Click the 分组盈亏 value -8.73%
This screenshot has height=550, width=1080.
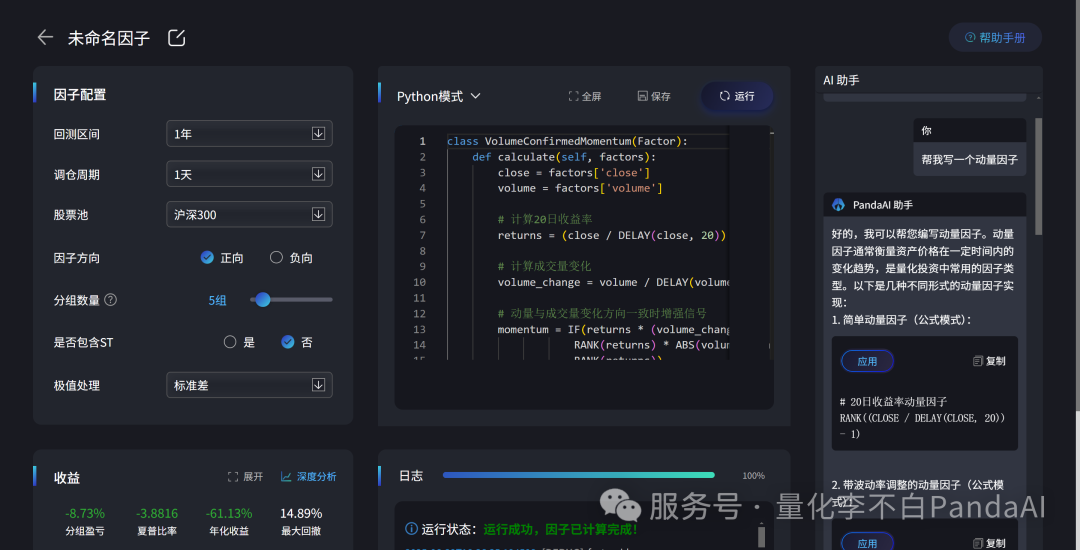point(85,514)
